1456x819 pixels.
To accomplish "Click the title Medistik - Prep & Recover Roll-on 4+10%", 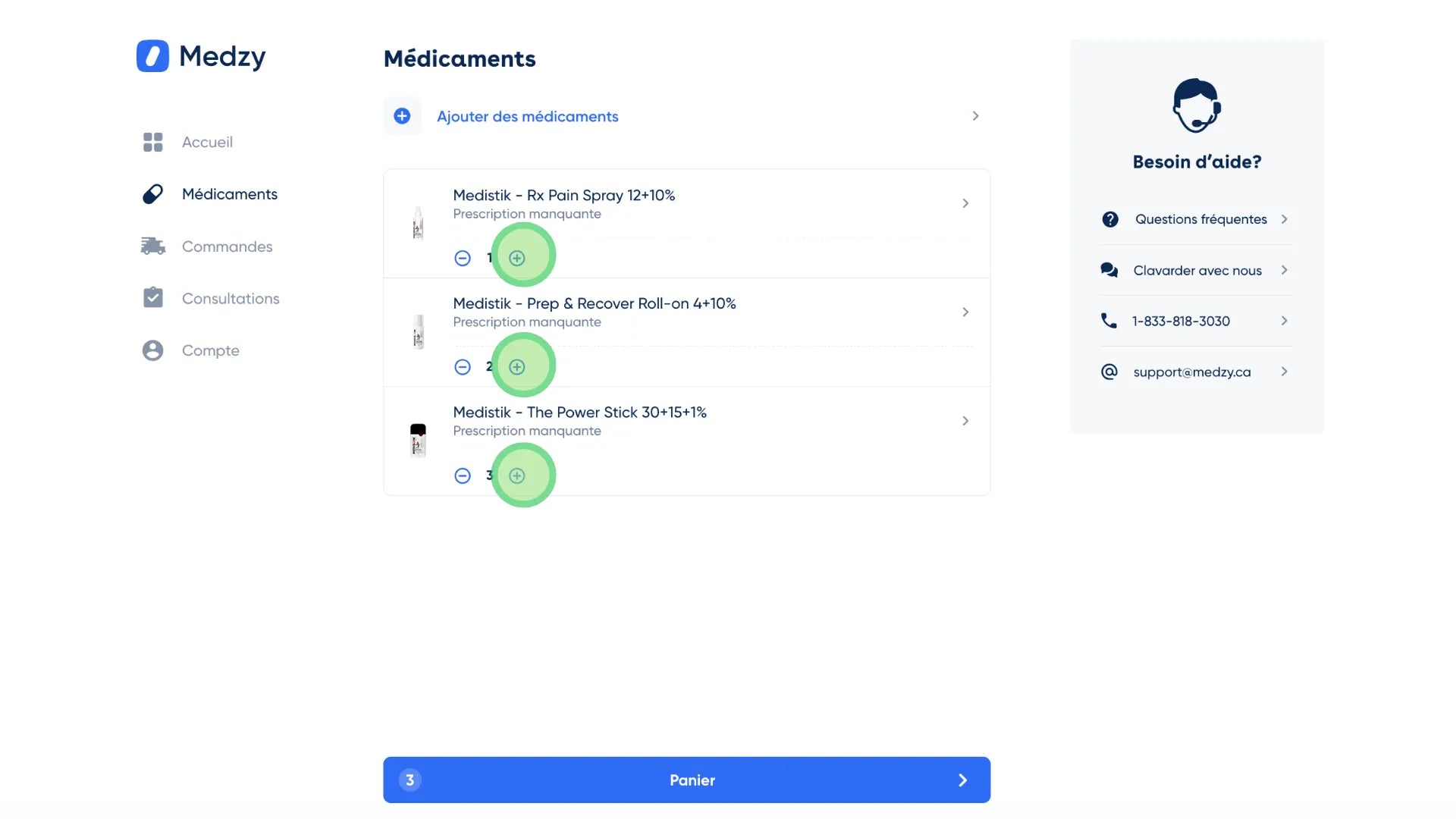I will 595,303.
